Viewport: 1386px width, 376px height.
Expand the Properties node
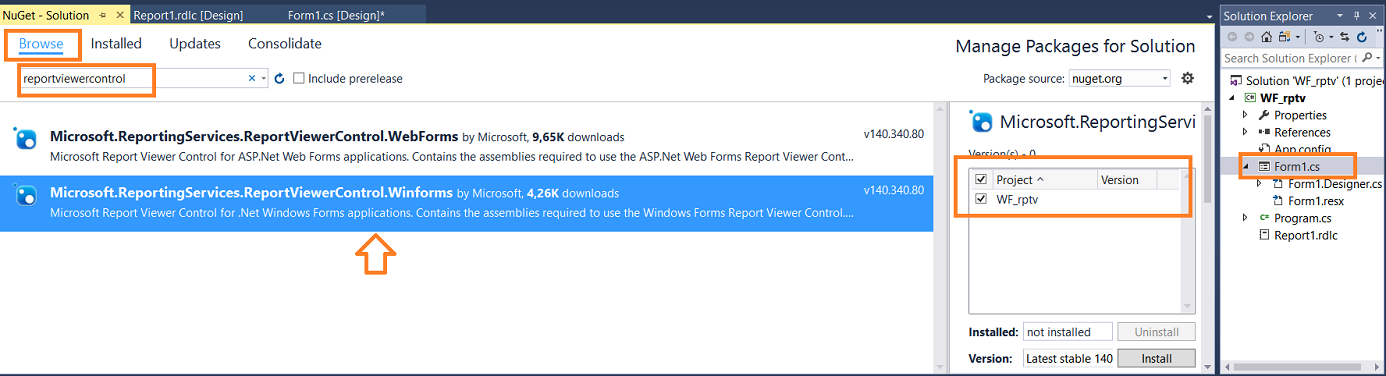[1245, 115]
